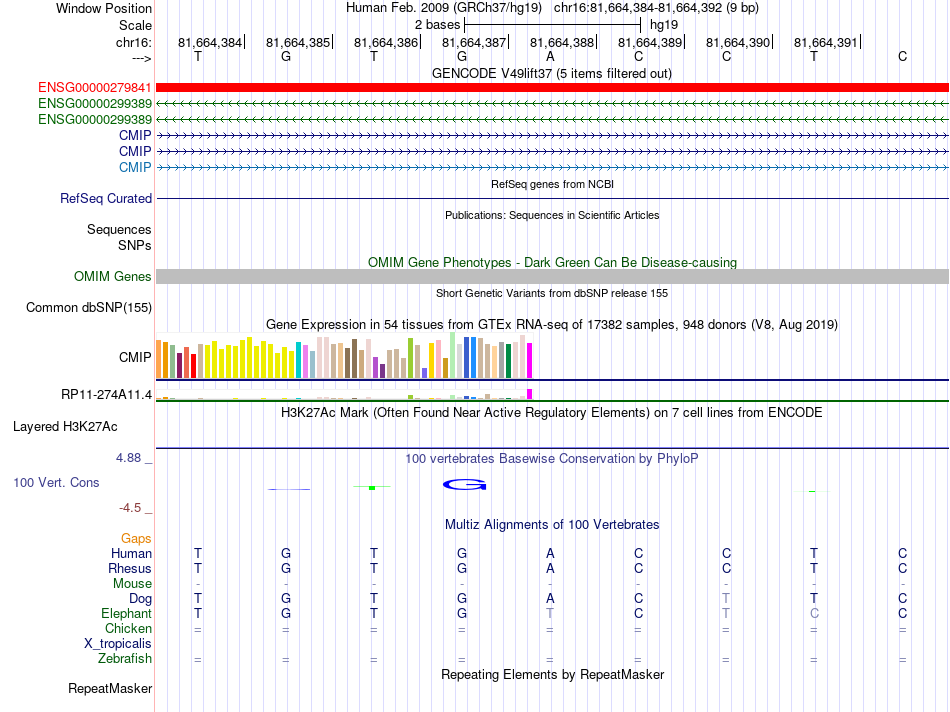Click the RP11-274A11.4 expression track label
Viewport: 950px width, 712px height.
[107, 394]
